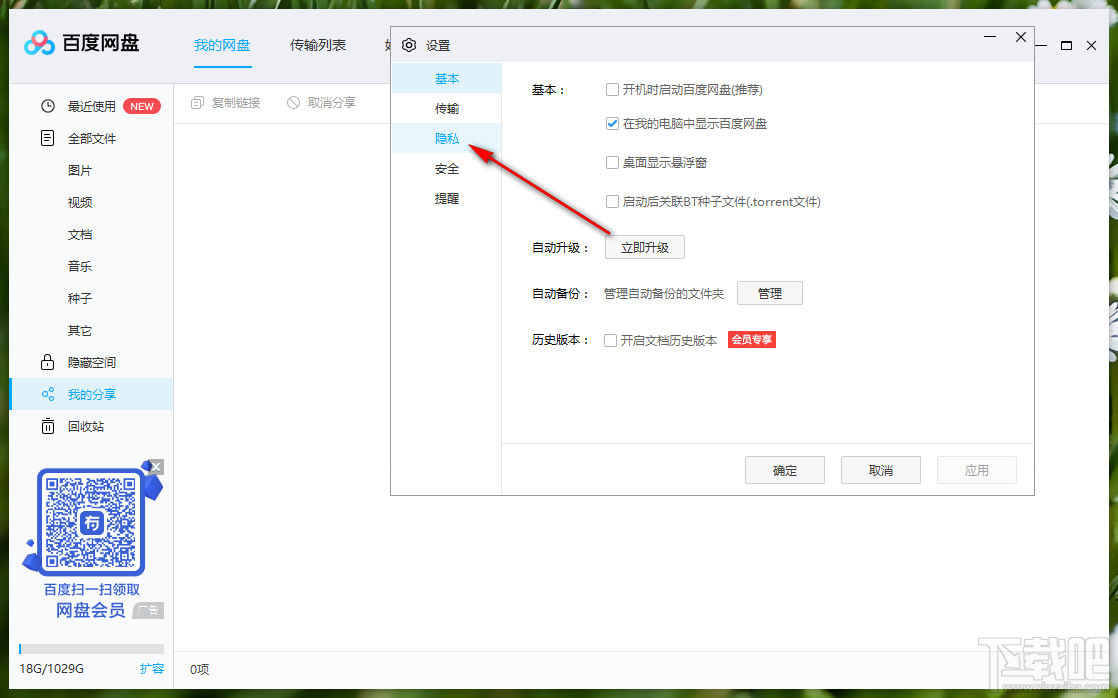Click the 复制链接 toolbar button

point(225,103)
